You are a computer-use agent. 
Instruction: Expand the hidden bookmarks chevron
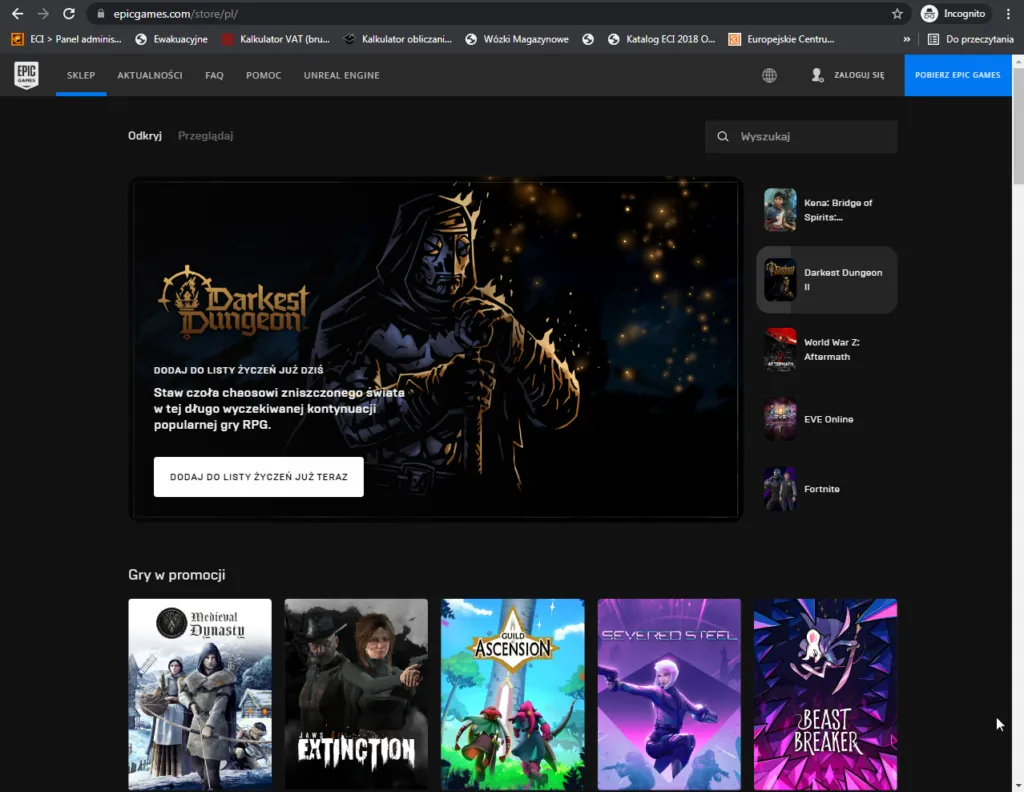(x=906, y=39)
